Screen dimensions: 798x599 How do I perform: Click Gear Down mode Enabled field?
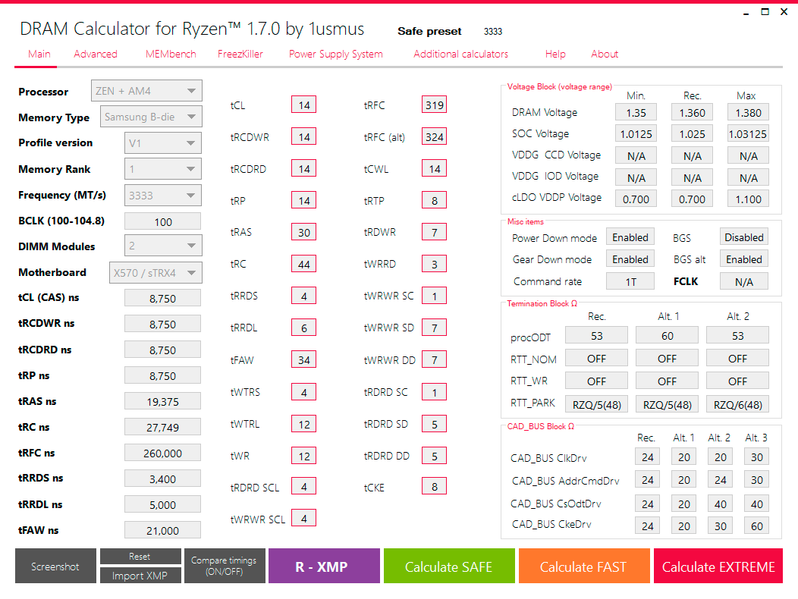pos(630,259)
